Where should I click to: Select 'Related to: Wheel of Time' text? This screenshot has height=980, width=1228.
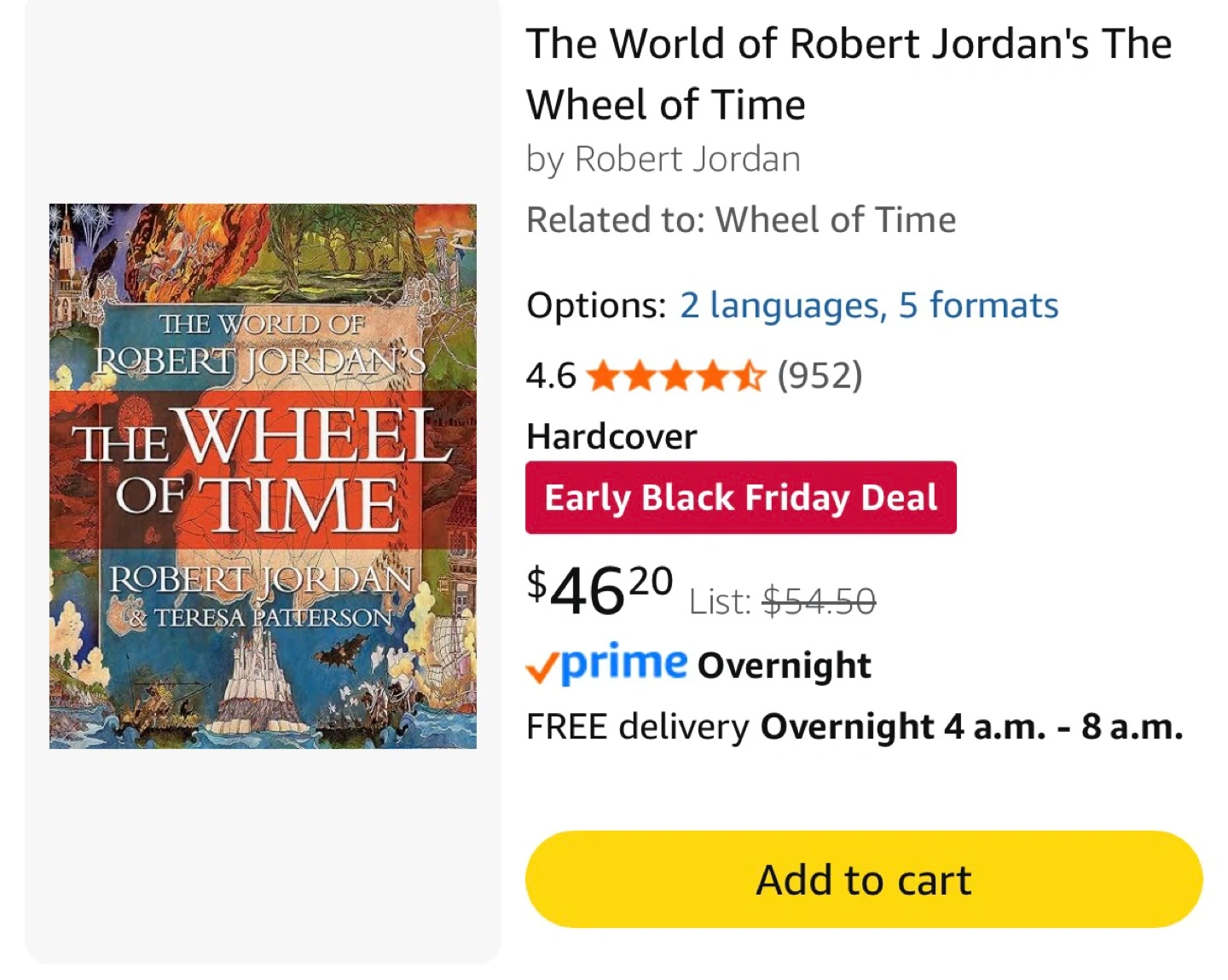pos(741,220)
